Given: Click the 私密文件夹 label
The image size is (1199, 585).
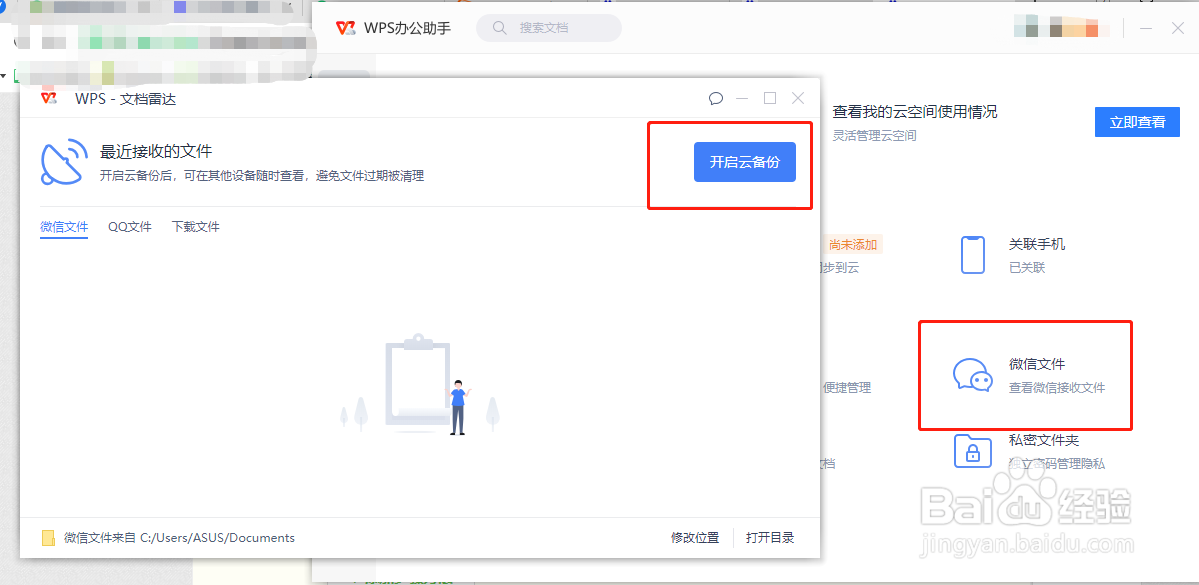Looking at the screenshot, I should pos(1044,441).
